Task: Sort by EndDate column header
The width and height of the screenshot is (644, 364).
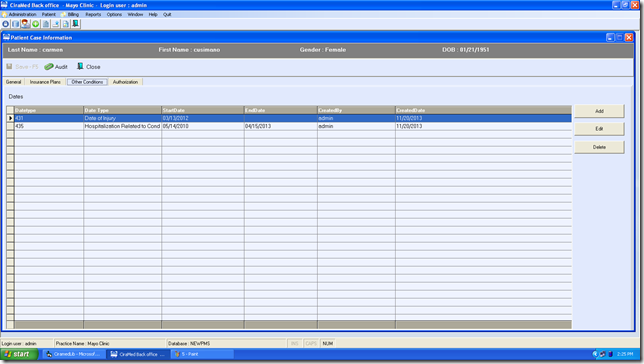Action: pyautogui.click(x=281, y=110)
